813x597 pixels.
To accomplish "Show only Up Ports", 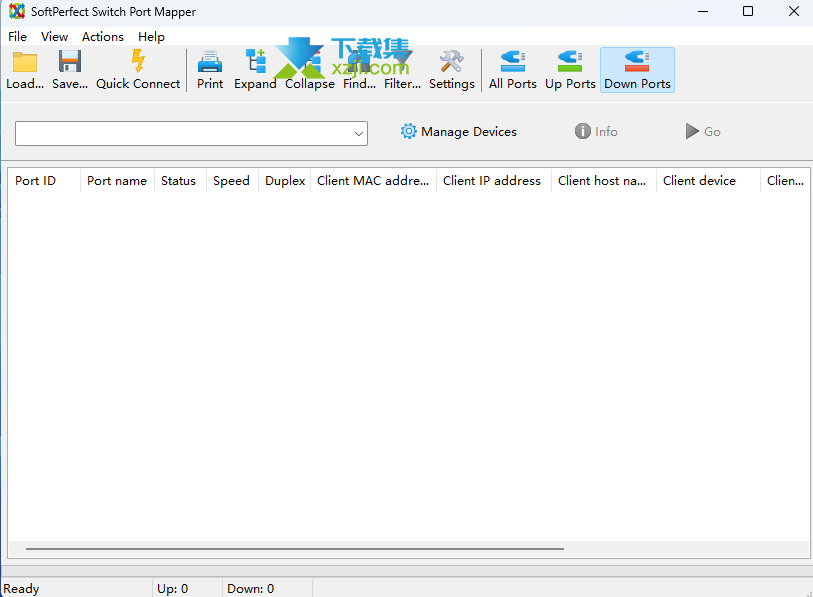I will click(x=570, y=70).
